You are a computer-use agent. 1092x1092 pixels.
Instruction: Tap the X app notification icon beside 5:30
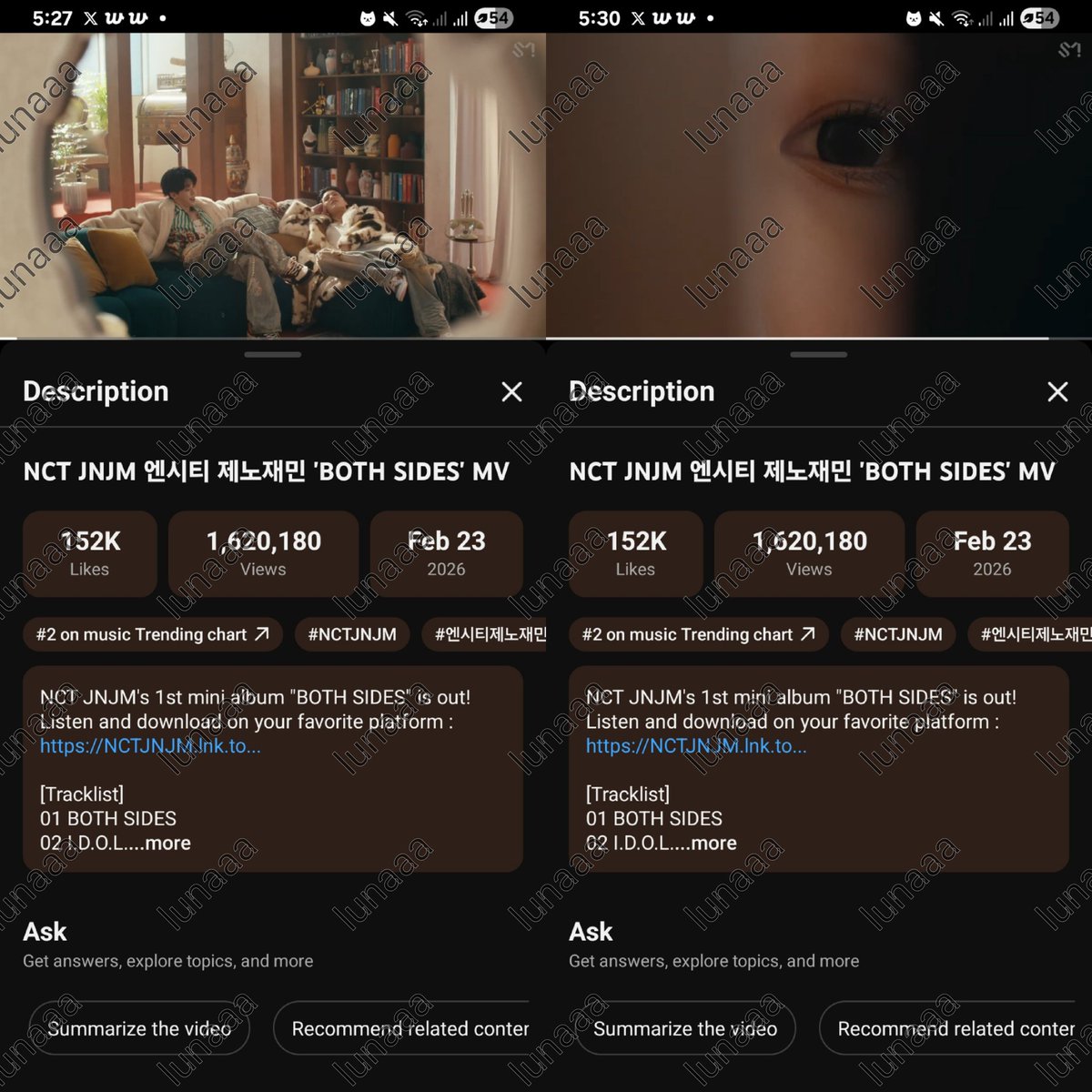point(637,18)
